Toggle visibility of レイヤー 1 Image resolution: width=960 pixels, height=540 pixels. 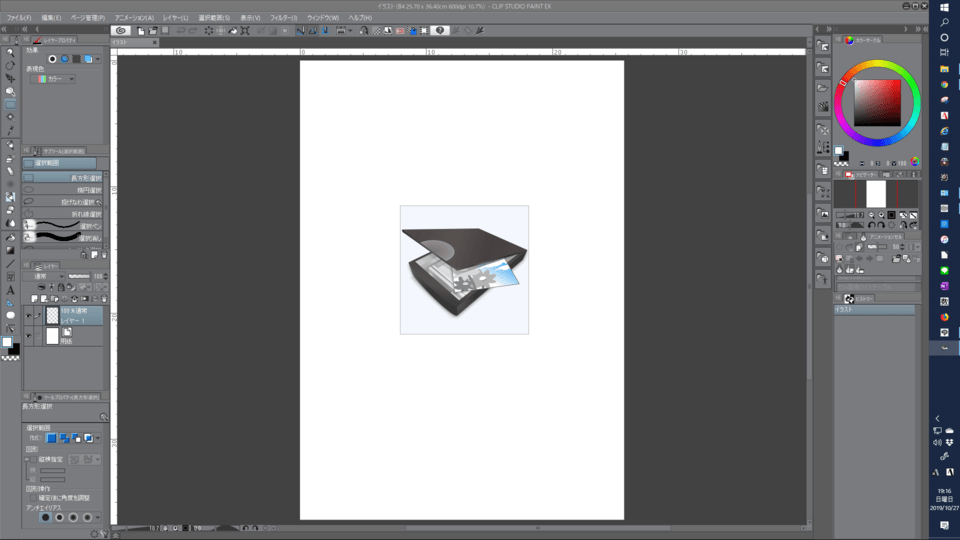[28, 316]
